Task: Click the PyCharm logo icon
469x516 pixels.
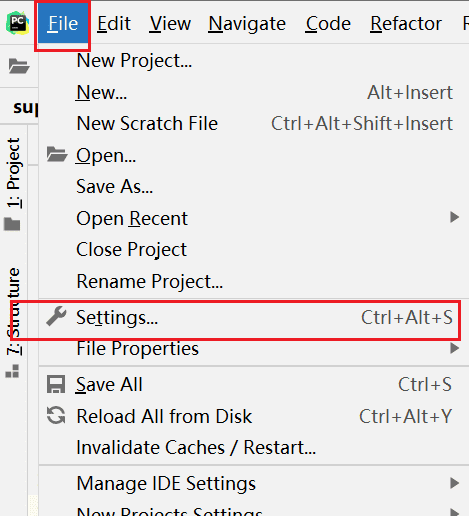Action: 17,23
